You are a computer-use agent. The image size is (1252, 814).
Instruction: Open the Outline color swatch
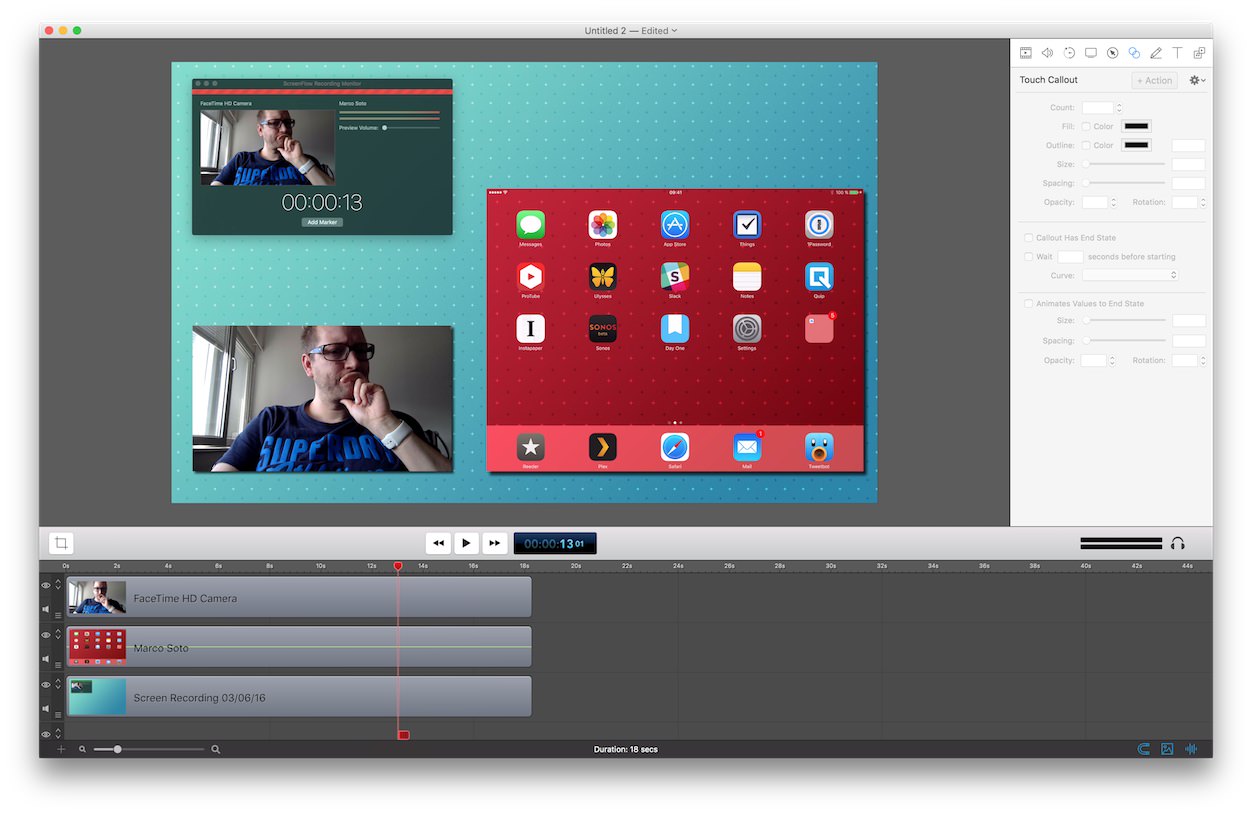pyautogui.click(x=1136, y=146)
